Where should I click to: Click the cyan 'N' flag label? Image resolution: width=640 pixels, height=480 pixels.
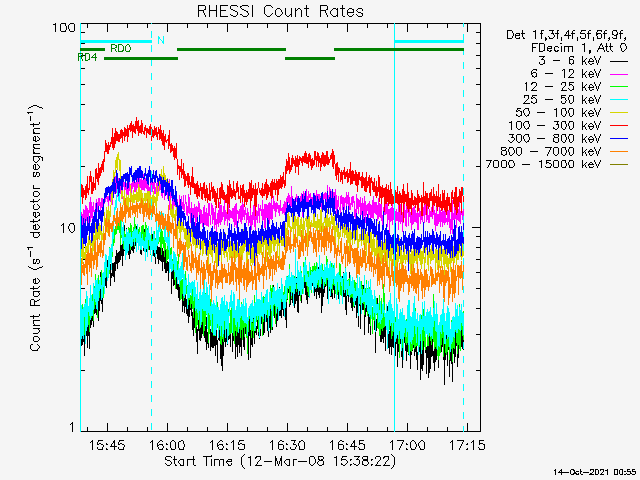pyautogui.click(x=161, y=40)
